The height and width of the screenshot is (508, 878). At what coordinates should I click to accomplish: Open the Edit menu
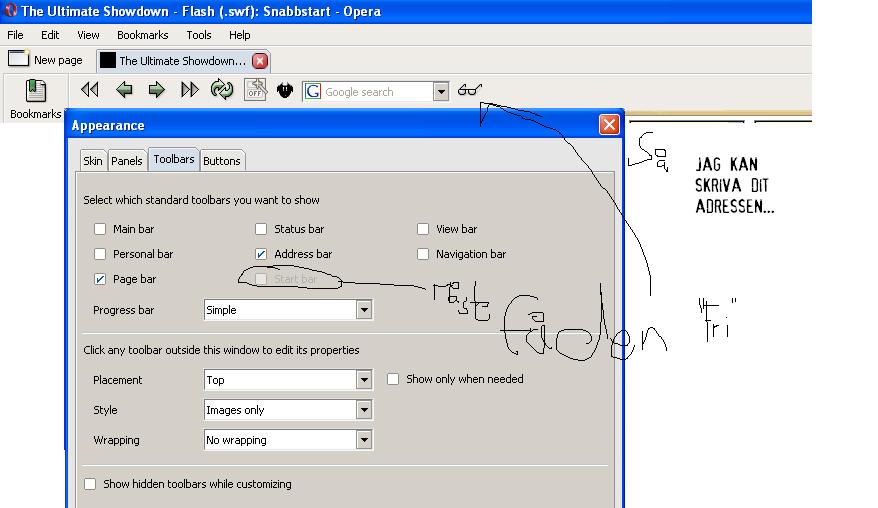50,35
